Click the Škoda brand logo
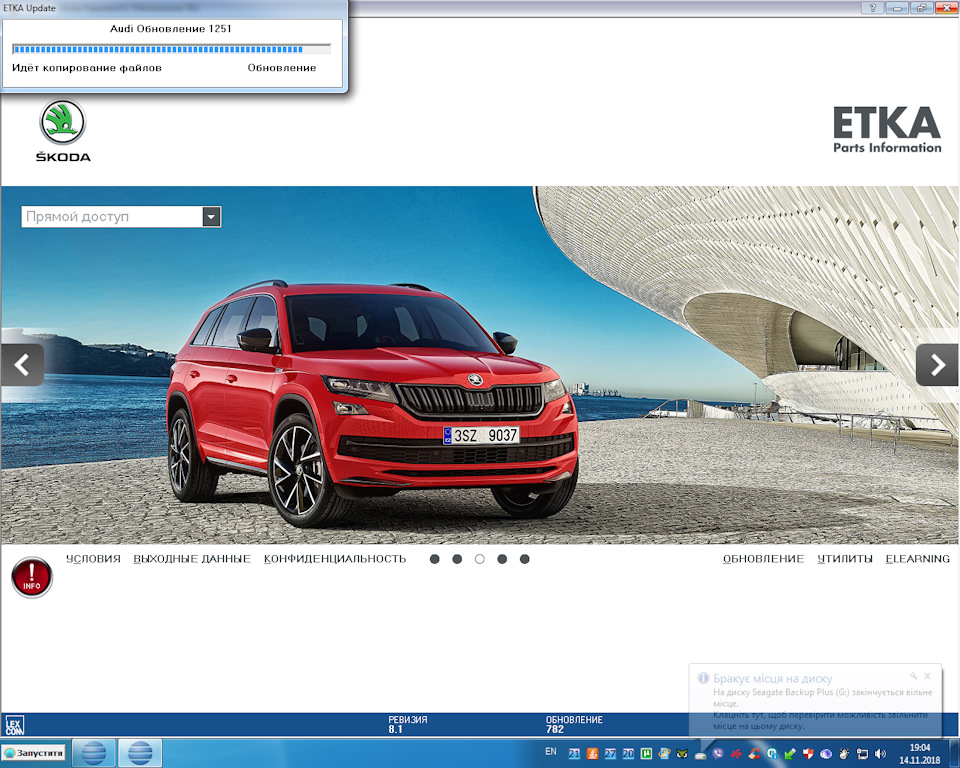The image size is (960, 768). click(63, 131)
